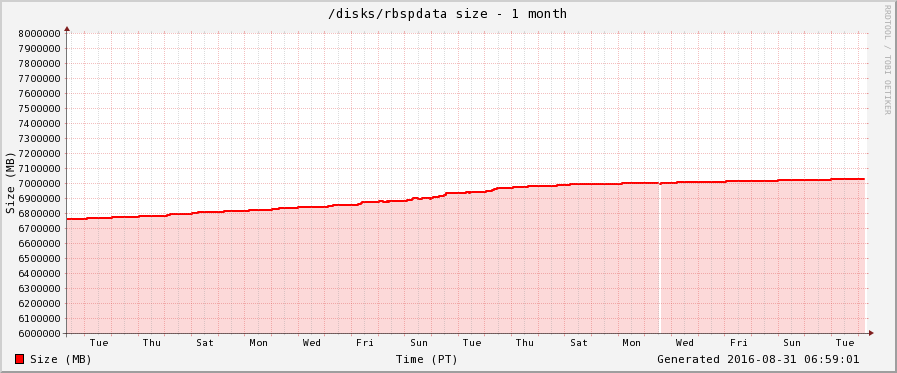897x373 pixels.
Task: Click the Y-axis top arrow tip
Action: pyautogui.click(x=67, y=28)
